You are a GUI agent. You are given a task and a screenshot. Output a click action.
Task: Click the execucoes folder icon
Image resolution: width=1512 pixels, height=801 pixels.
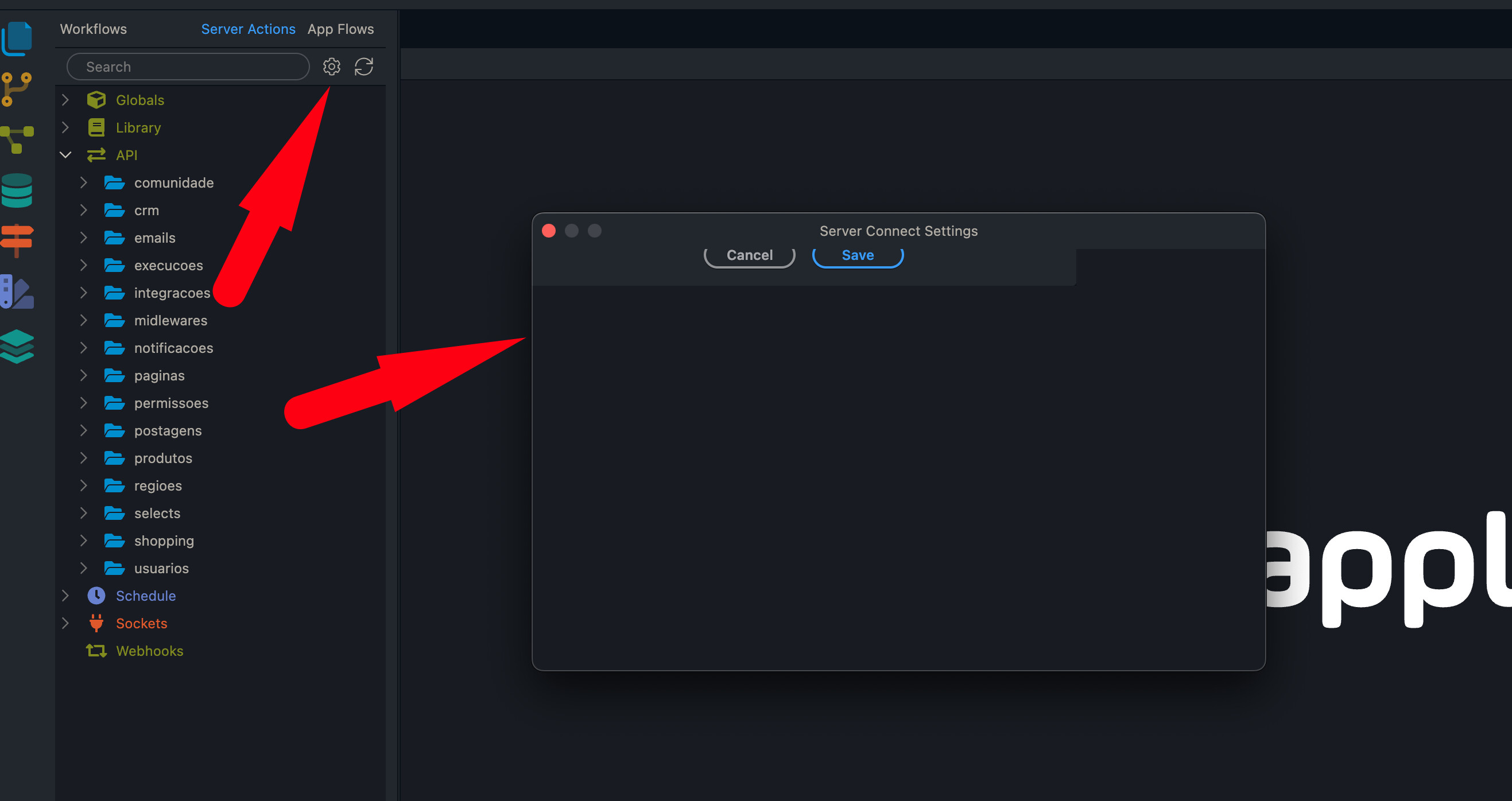pyautogui.click(x=114, y=265)
